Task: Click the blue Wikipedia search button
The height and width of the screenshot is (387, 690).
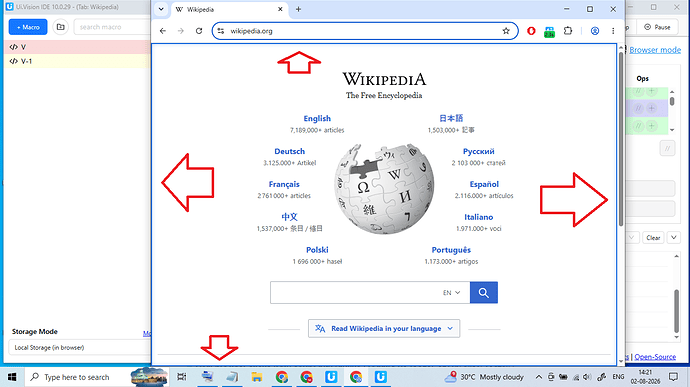Action: (484, 292)
